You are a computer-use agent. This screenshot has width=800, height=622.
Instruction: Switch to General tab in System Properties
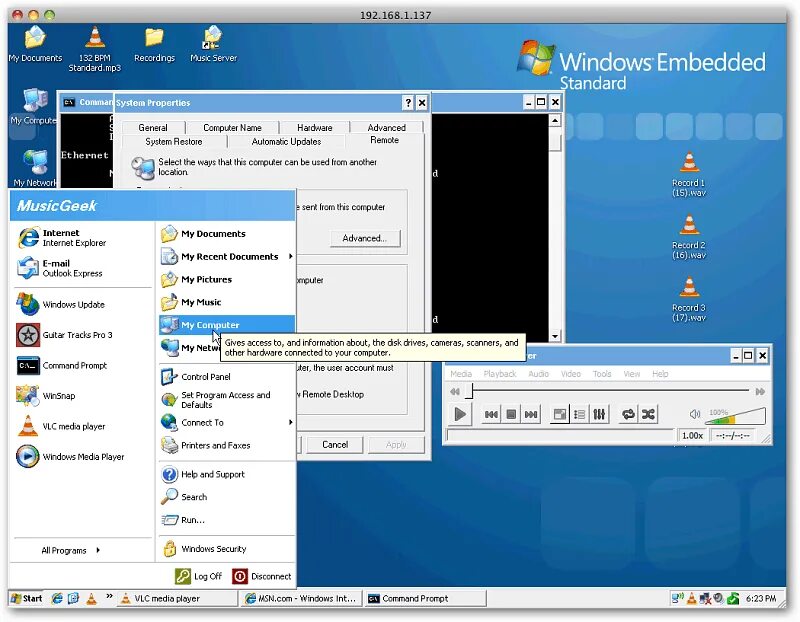(x=153, y=128)
